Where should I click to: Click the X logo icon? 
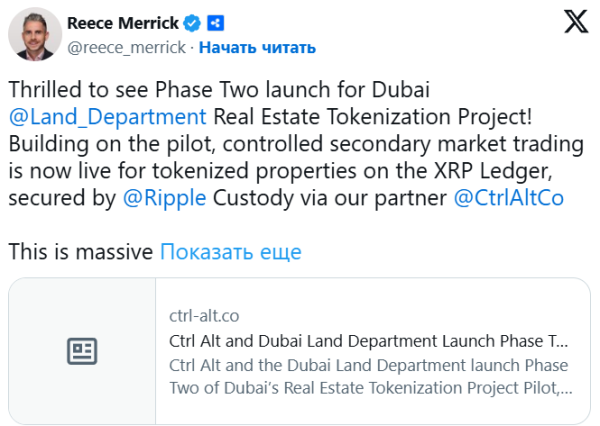576,21
